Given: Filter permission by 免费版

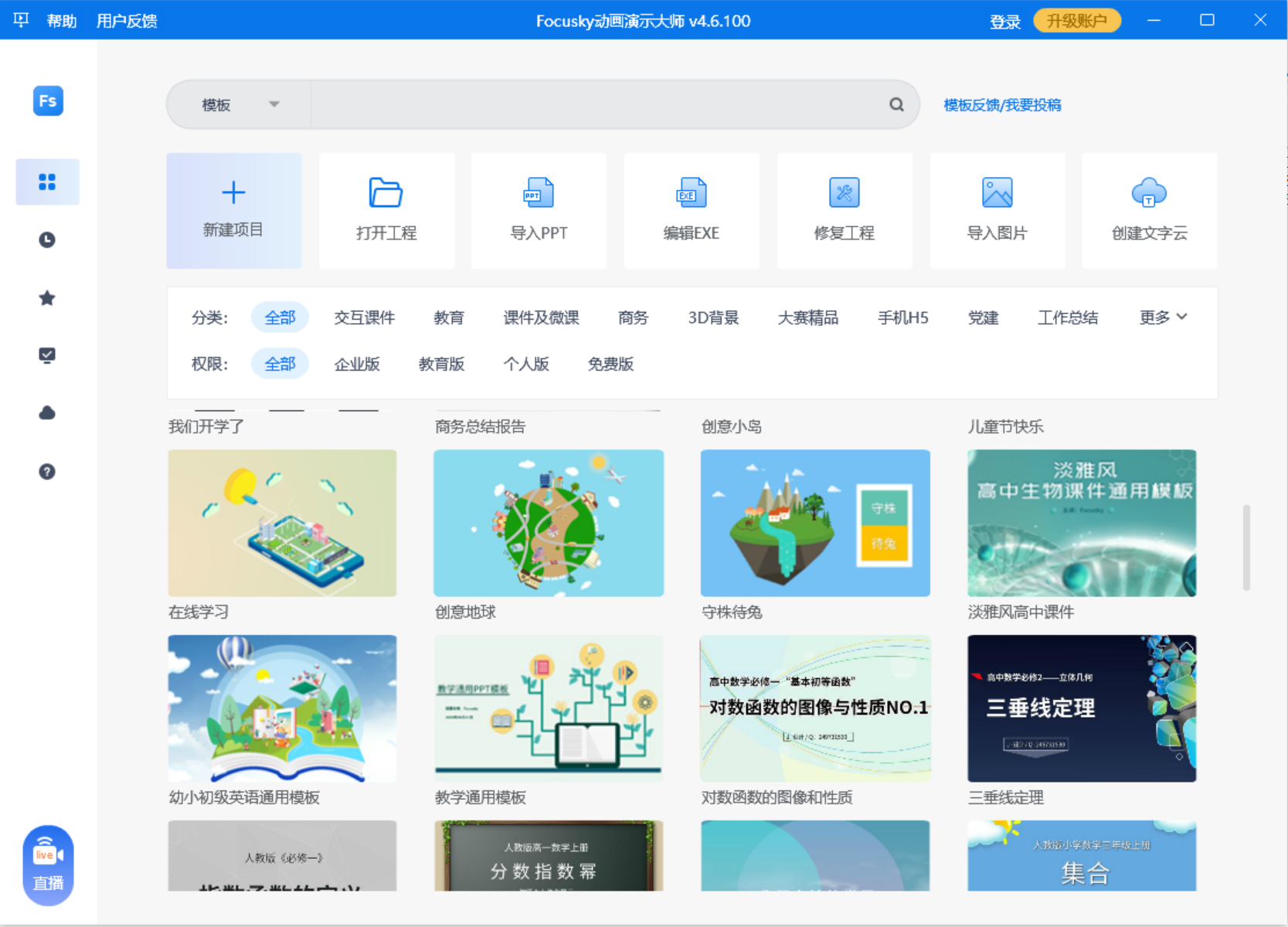Looking at the screenshot, I should tap(610, 364).
